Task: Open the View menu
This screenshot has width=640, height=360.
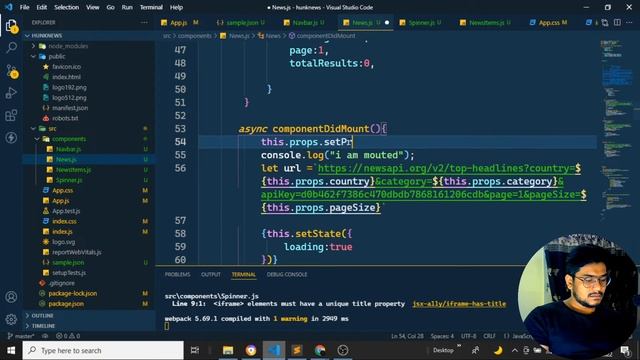Action: click(93, 7)
